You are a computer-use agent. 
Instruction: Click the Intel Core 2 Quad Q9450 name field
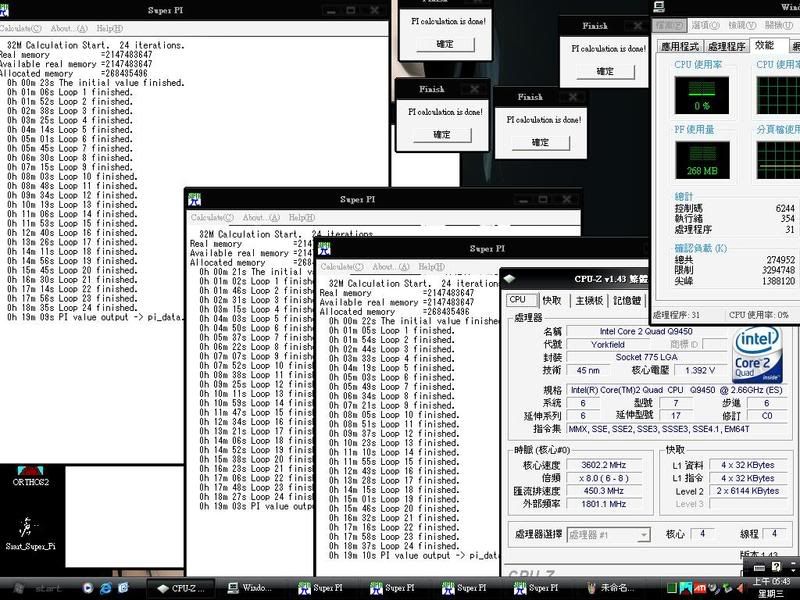tap(646, 331)
